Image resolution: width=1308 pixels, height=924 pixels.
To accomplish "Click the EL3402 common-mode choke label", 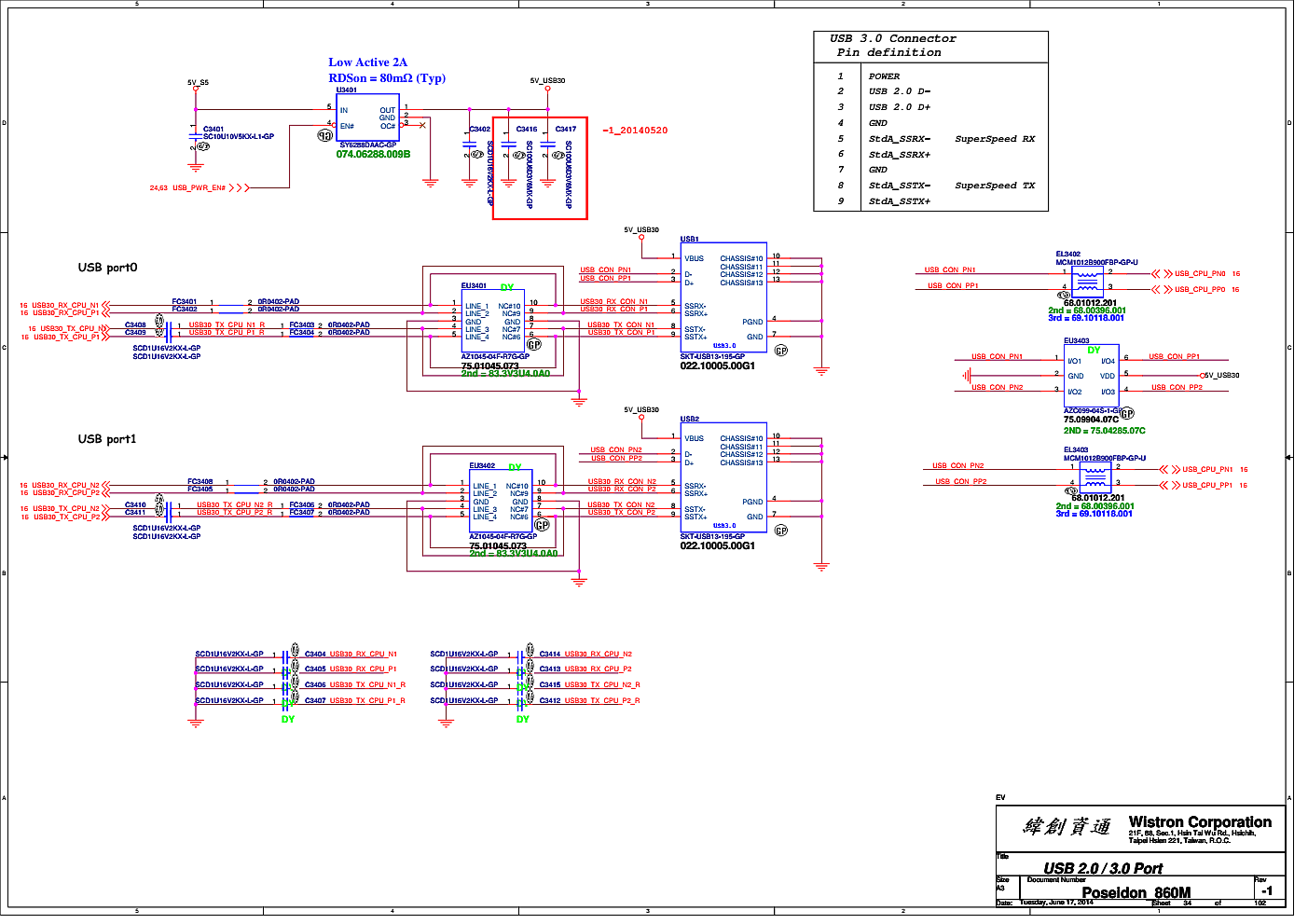I will [1068, 255].
